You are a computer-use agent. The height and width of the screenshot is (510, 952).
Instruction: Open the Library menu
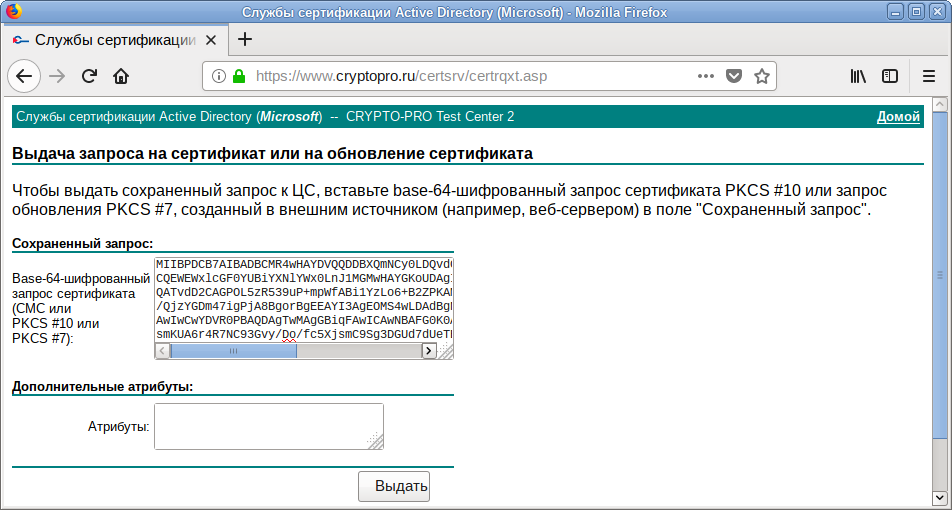(x=858, y=76)
